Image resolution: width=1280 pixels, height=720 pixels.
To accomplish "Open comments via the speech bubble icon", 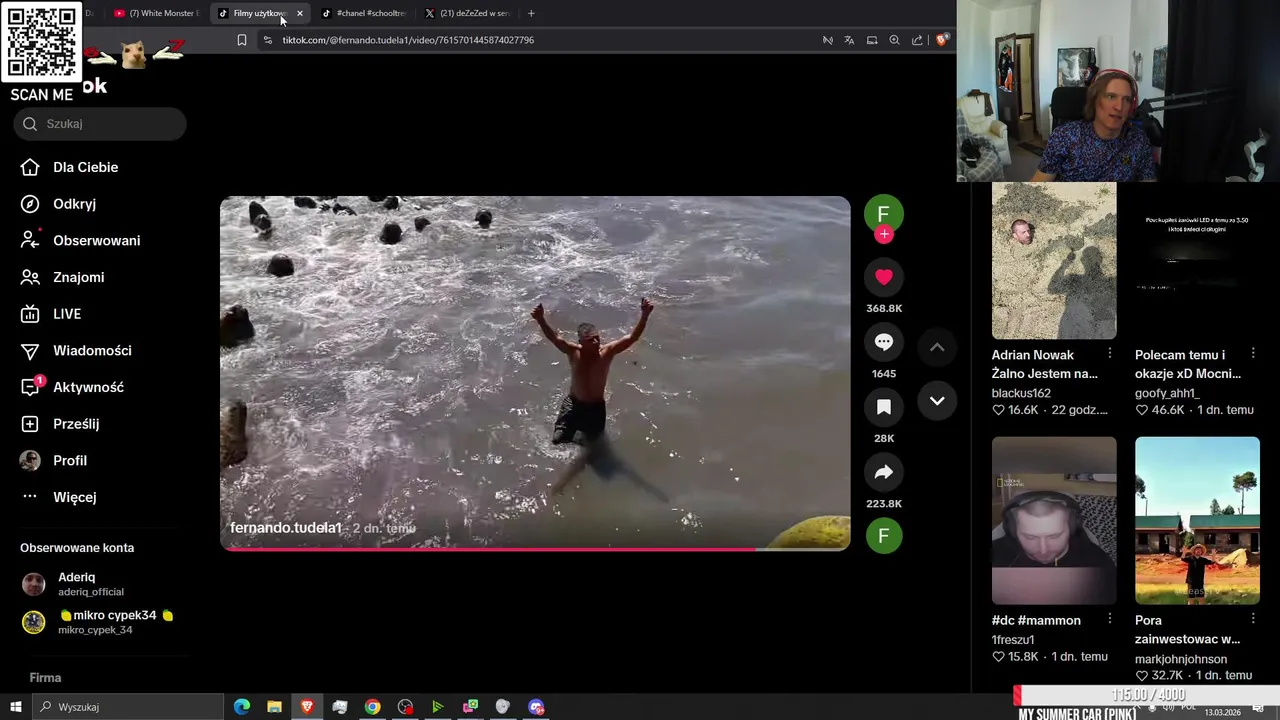I will [884, 342].
